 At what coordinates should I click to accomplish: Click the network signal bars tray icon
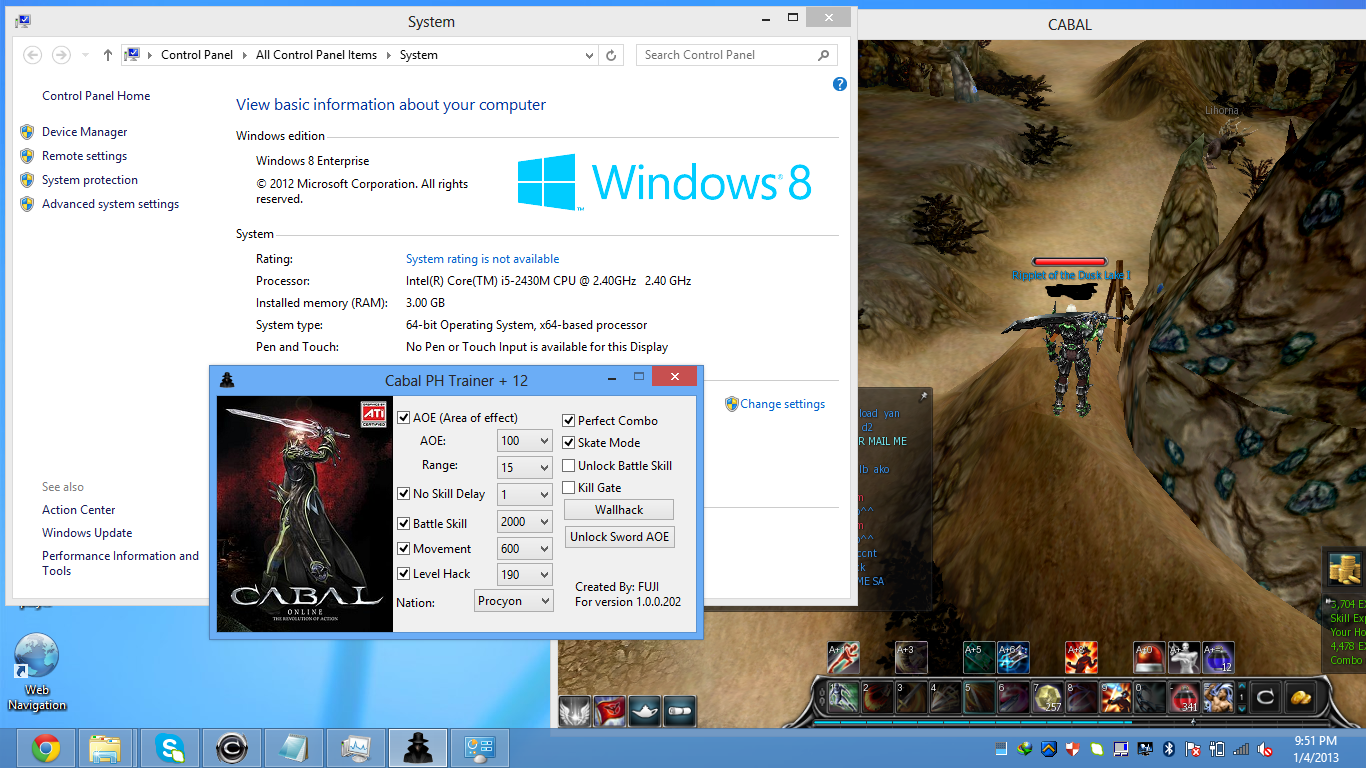pyautogui.click(x=1241, y=749)
